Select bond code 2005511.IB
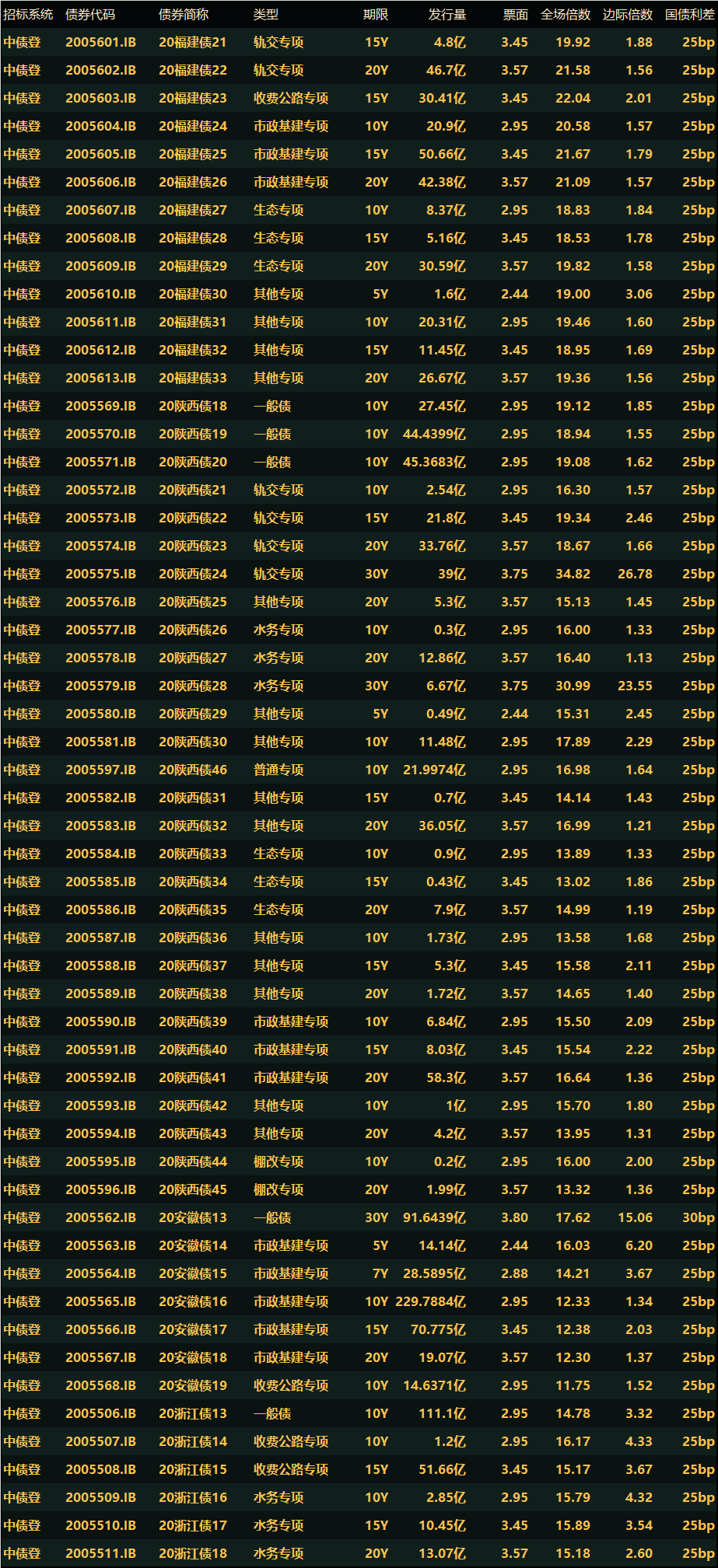 pos(100,1554)
